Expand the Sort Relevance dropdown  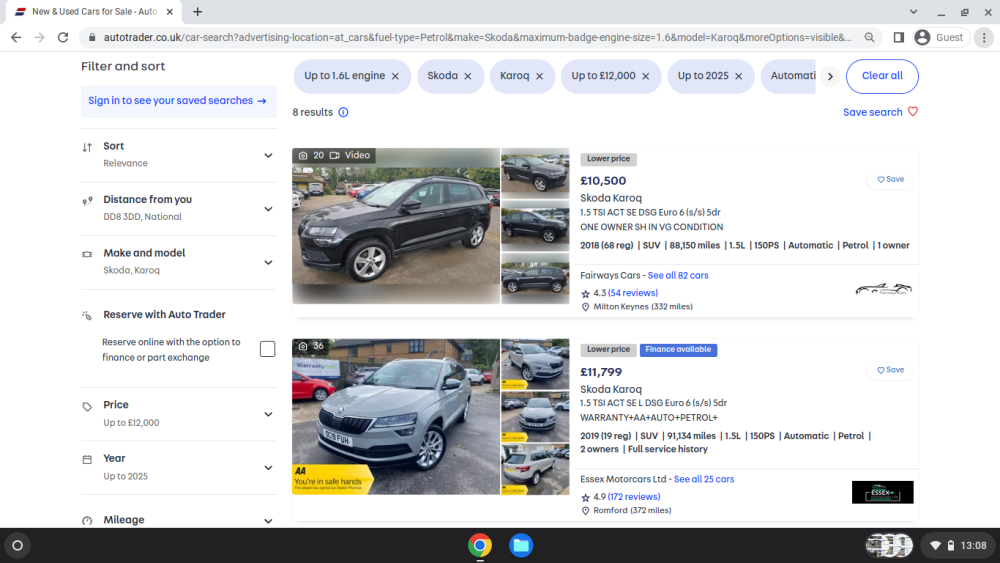[268, 156]
